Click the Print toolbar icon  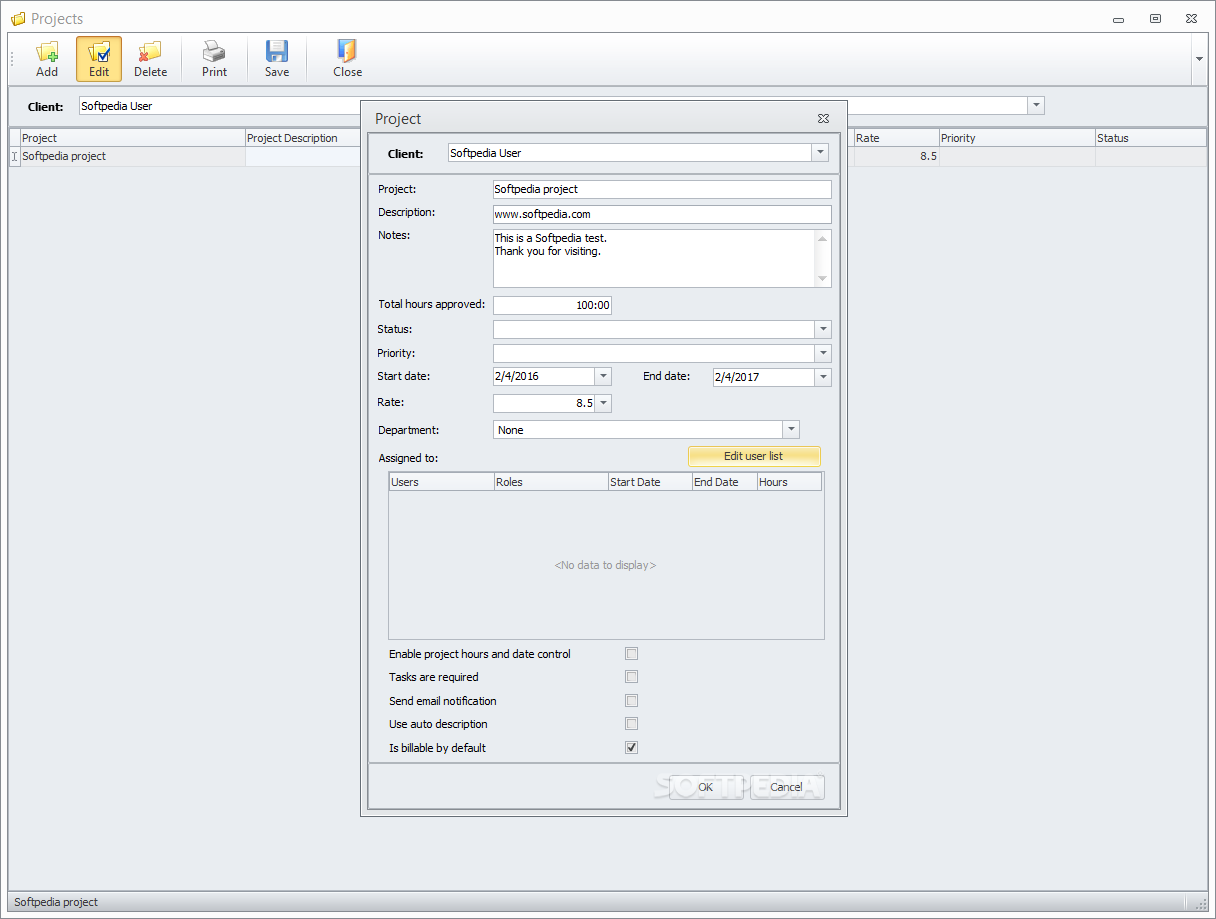(214, 59)
